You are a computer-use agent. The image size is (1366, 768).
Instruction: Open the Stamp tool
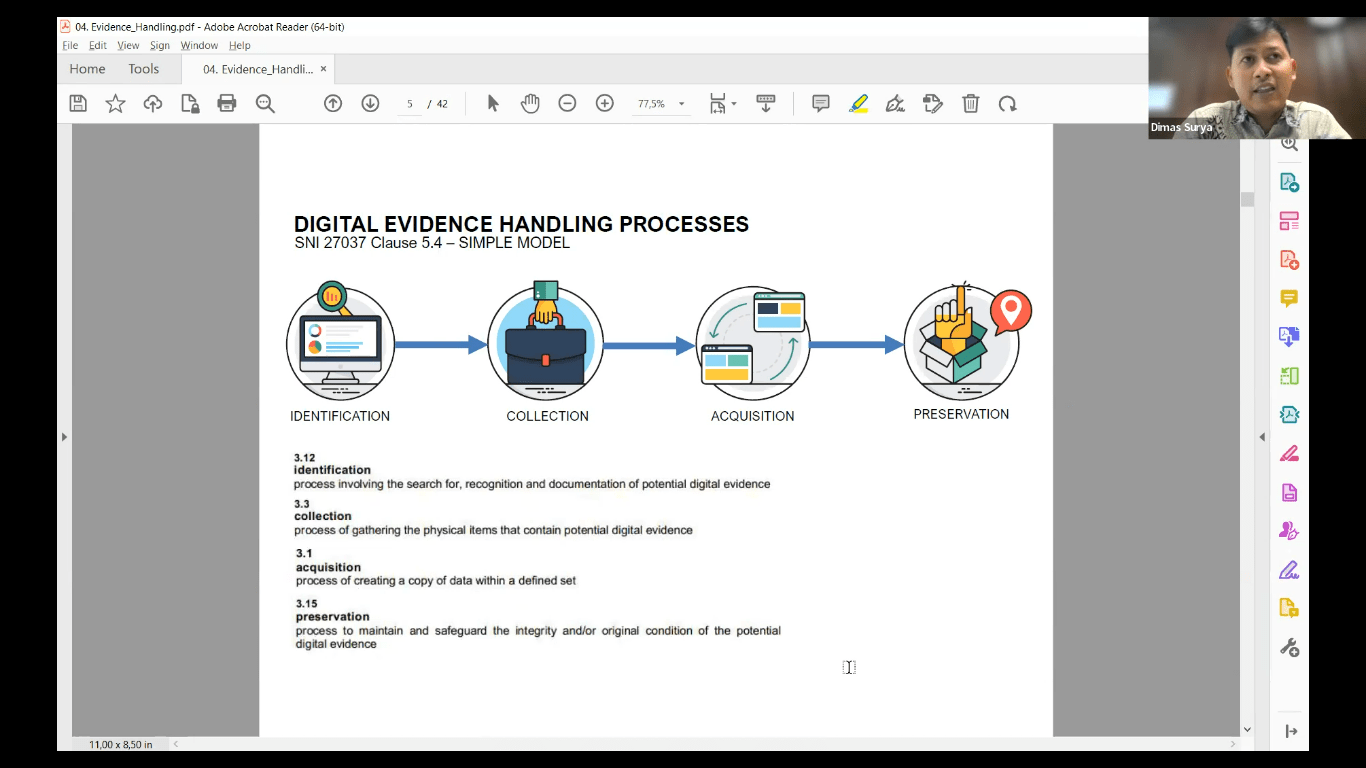click(x=933, y=103)
